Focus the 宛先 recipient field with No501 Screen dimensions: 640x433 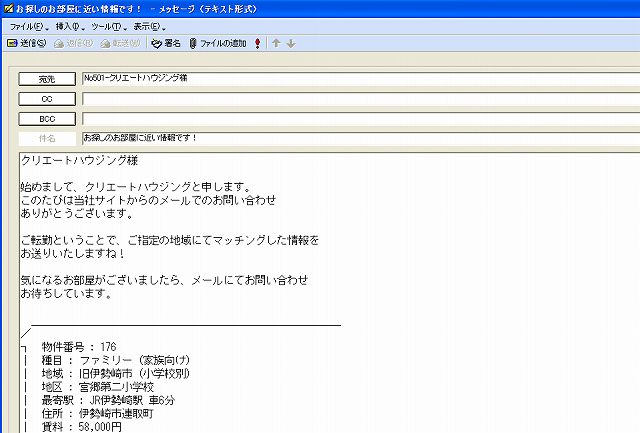click(361, 78)
